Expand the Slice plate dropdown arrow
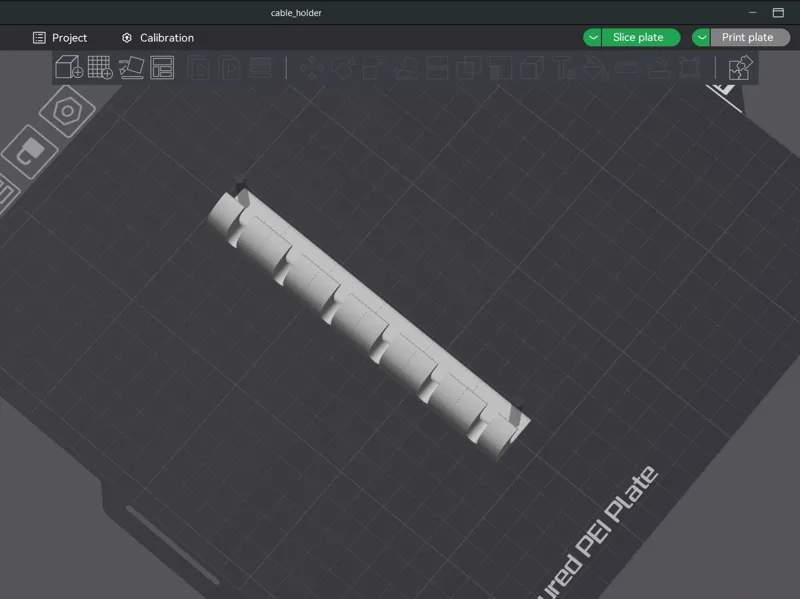 (x=592, y=37)
